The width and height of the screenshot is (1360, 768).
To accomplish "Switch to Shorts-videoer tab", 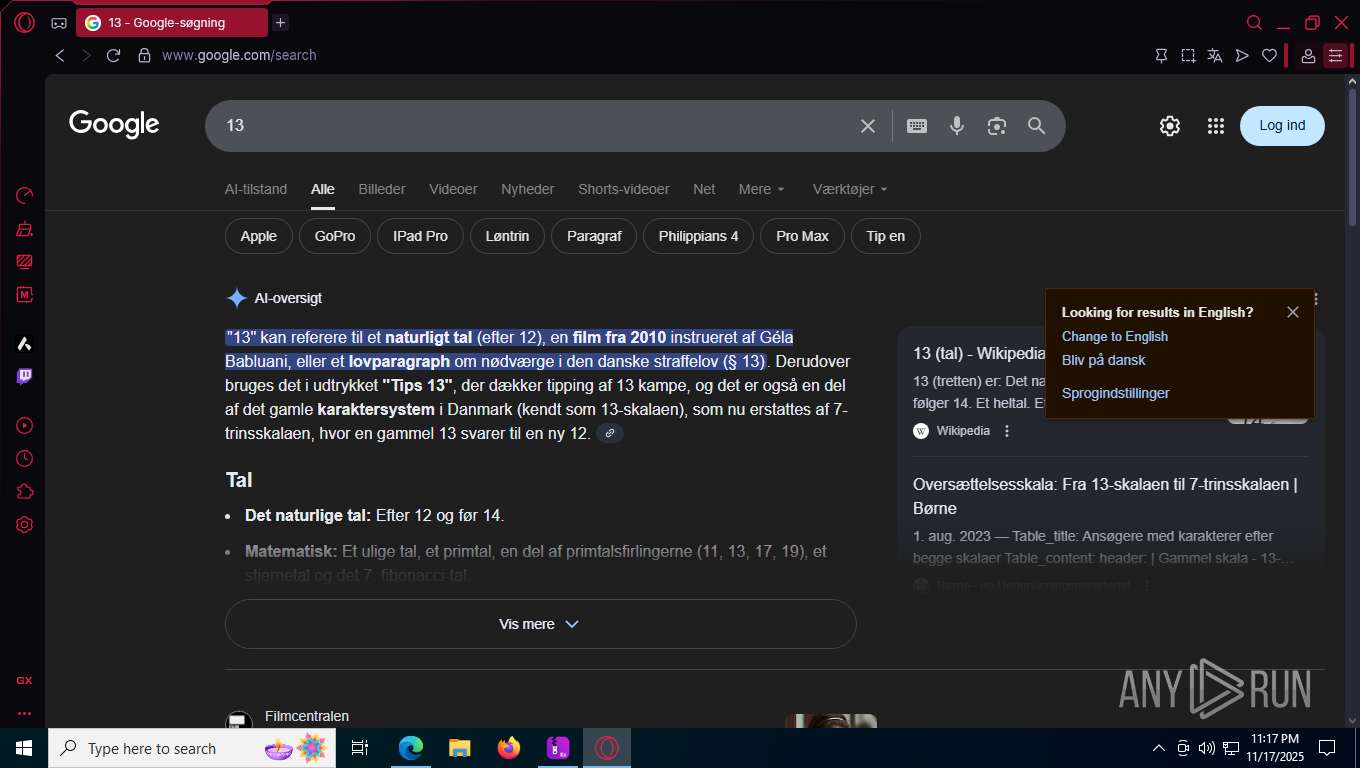I will [x=624, y=189].
